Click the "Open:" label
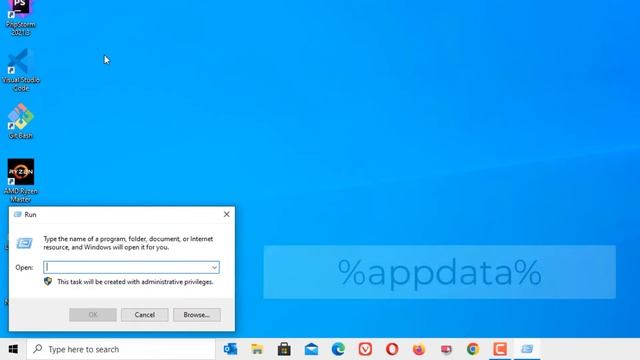This screenshot has width=640, height=360. [x=24, y=267]
